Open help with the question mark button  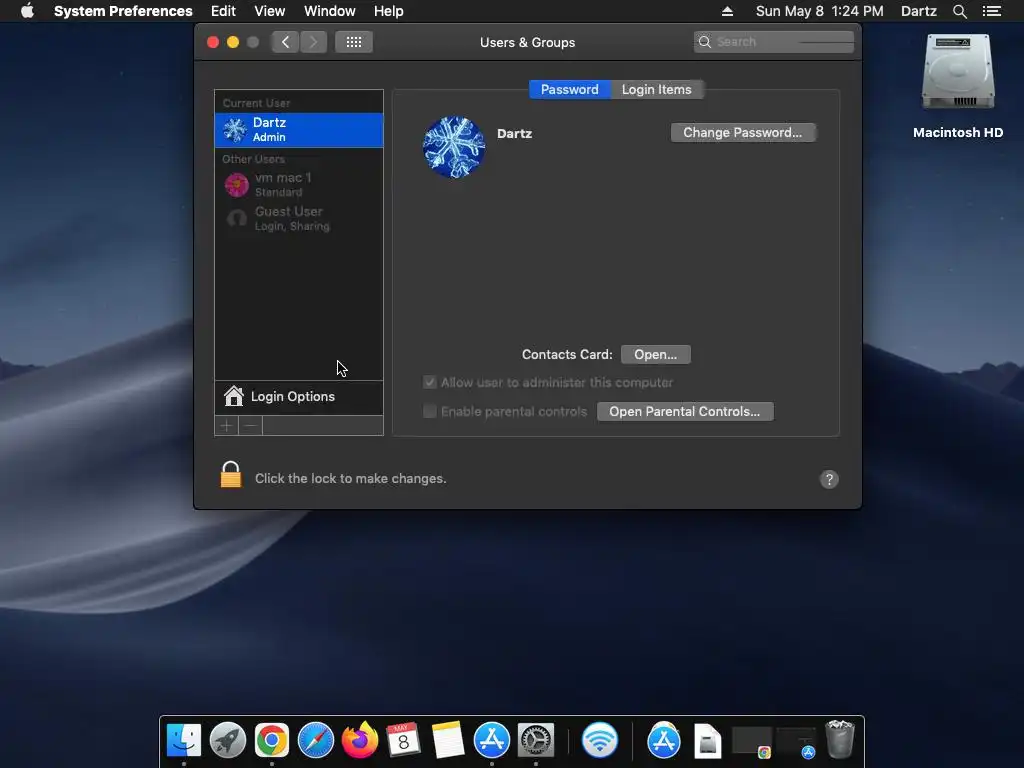click(x=829, y=479)
